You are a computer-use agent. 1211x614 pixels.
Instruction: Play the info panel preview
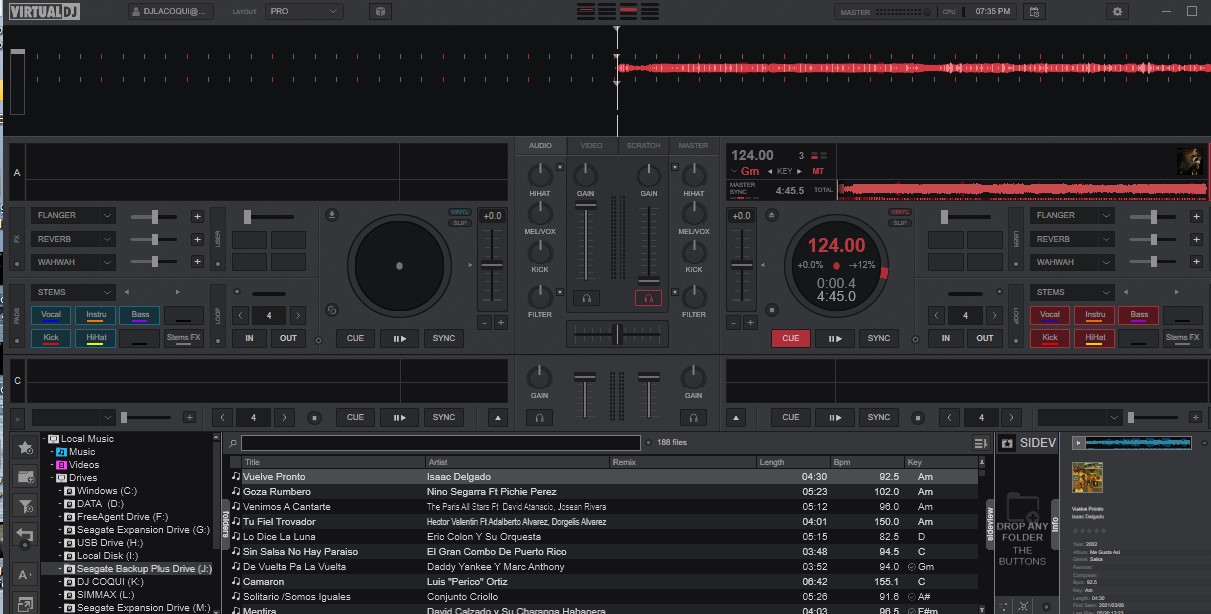(1078, 442)
